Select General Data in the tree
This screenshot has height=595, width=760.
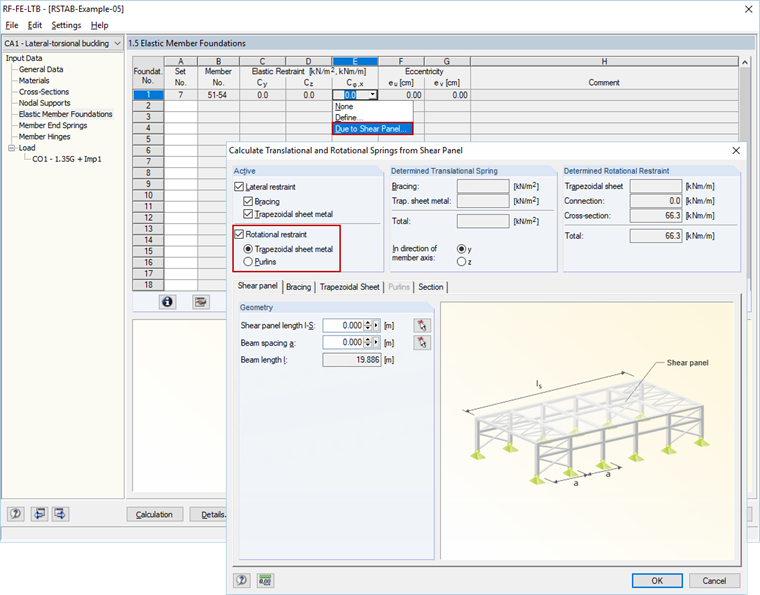[x=41, y=69]
